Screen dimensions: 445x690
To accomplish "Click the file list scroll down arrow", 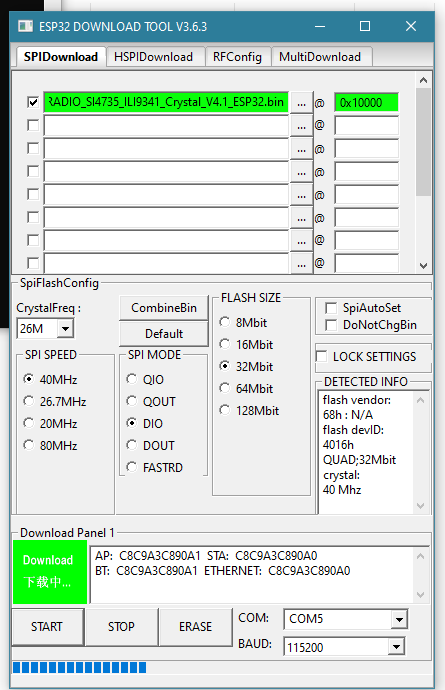I will click(x=423, y=265).
